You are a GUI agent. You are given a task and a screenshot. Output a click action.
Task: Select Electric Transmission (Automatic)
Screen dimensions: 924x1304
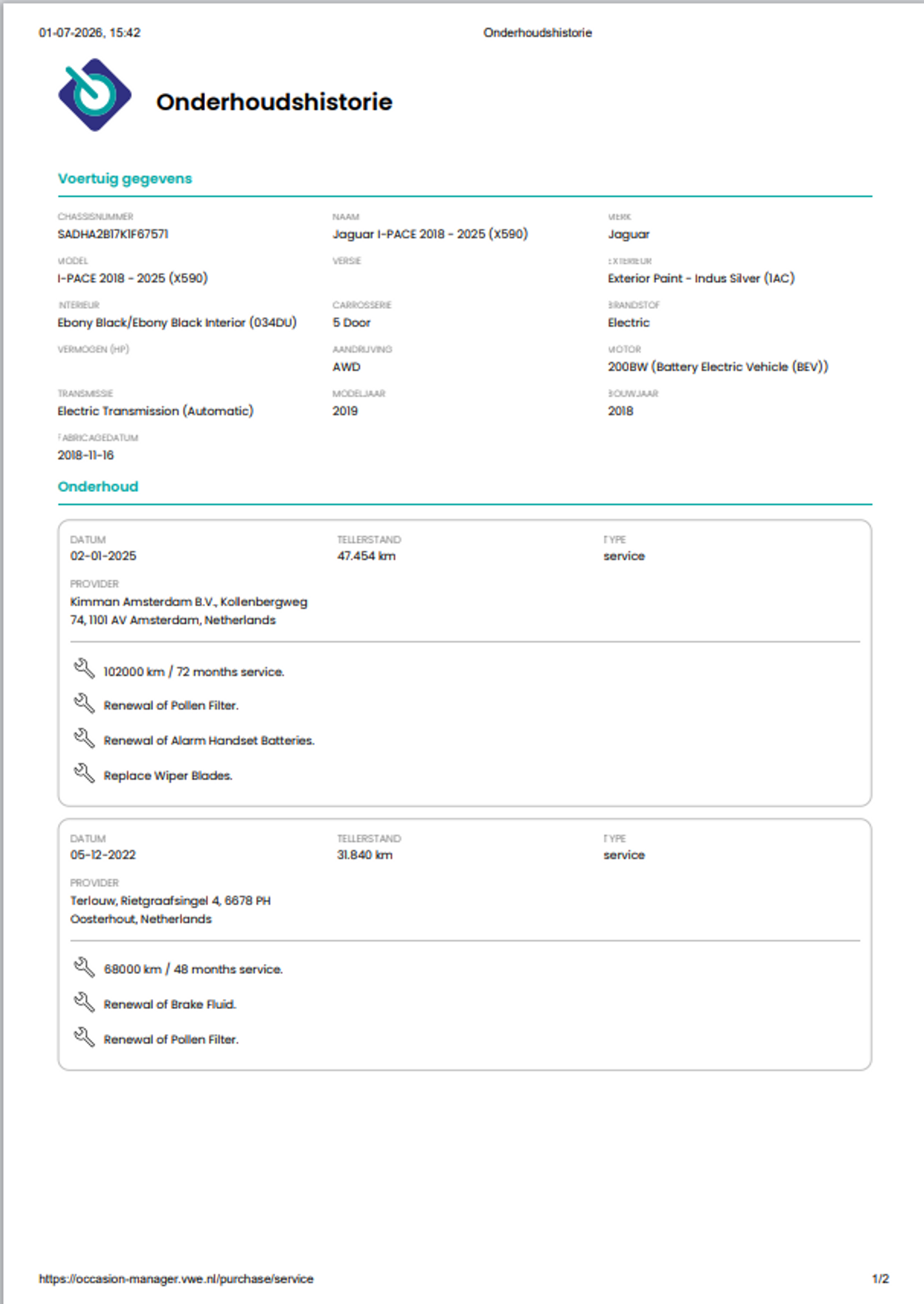pos(155,411)
